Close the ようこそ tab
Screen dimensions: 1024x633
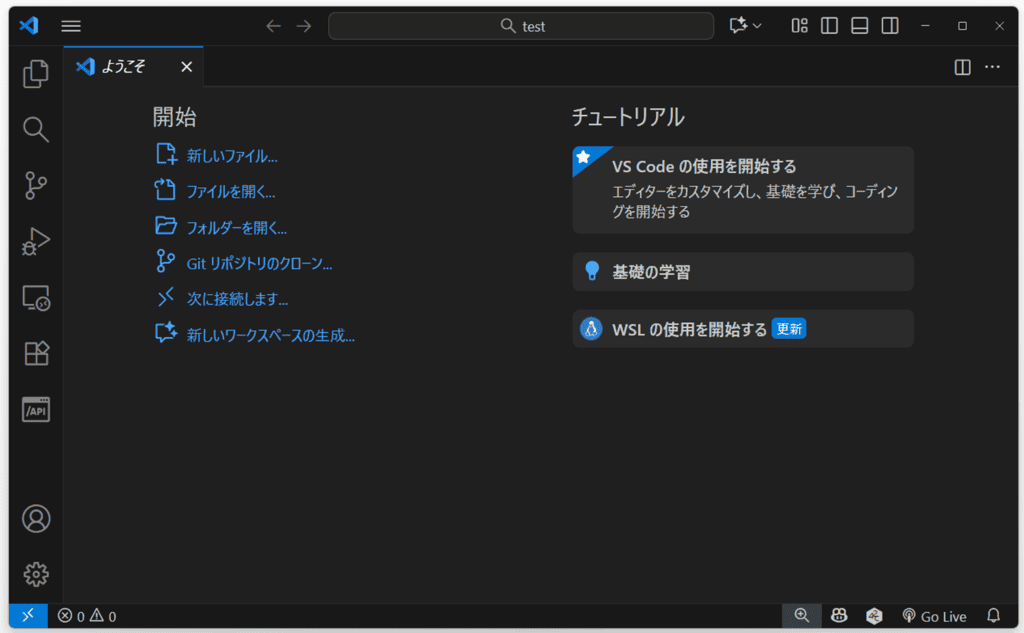[186, 67]
